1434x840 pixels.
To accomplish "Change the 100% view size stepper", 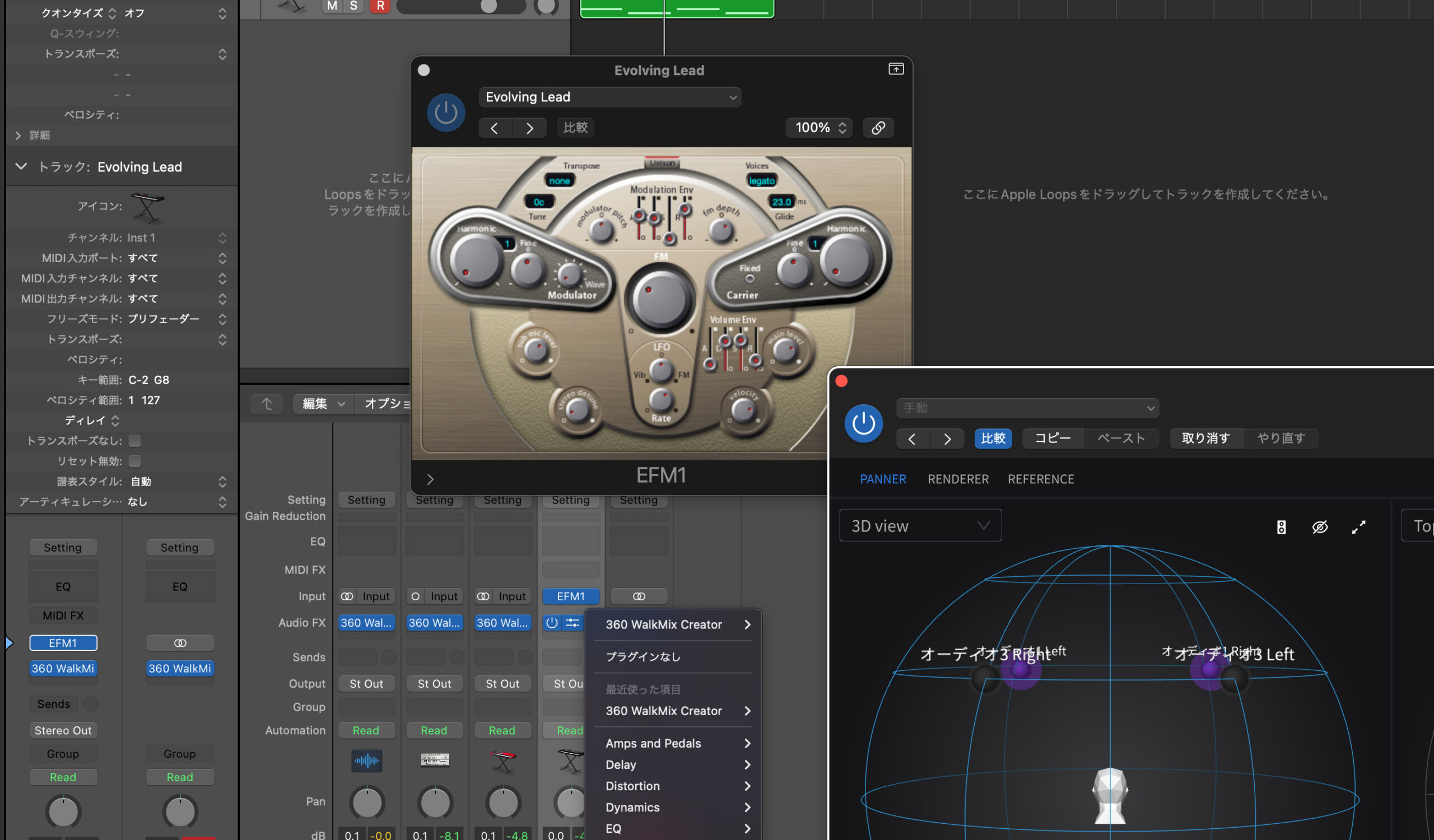I will (x=820, y=127).
